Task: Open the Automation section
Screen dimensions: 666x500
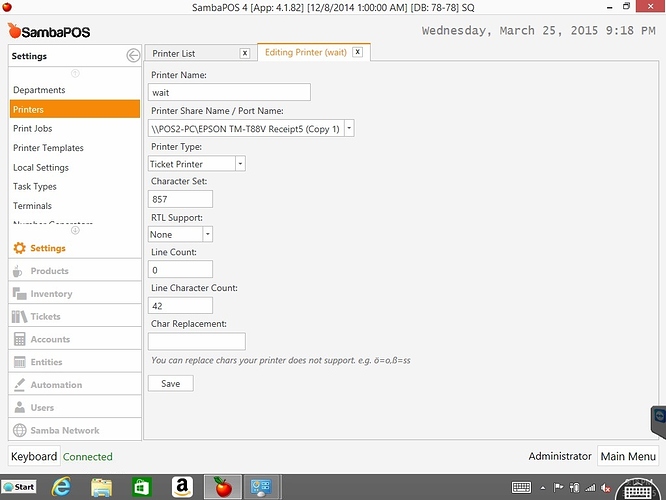Action: [x=75, y=384]
